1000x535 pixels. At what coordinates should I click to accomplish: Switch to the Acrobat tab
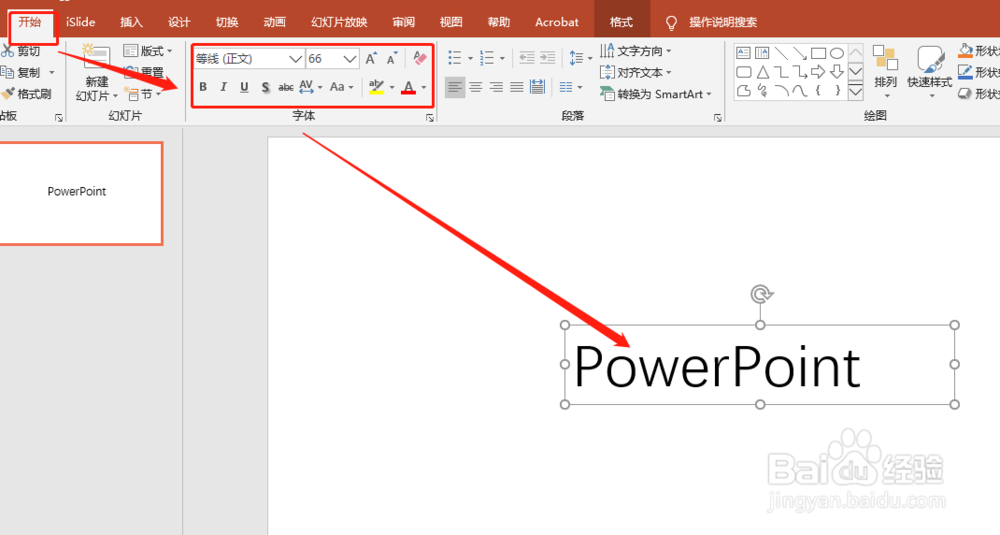(557, 22)
